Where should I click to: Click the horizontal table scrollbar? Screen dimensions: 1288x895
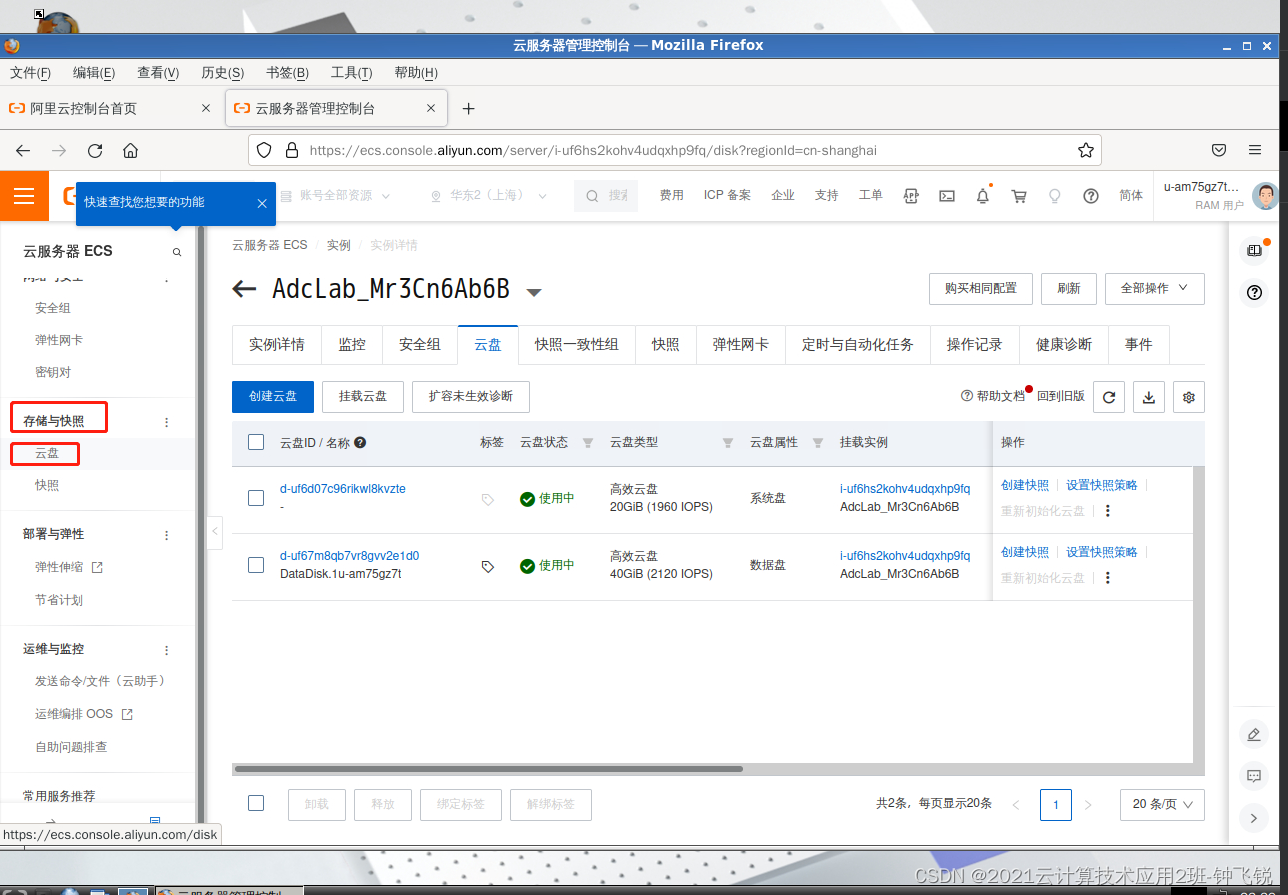(x=488, y=769)
